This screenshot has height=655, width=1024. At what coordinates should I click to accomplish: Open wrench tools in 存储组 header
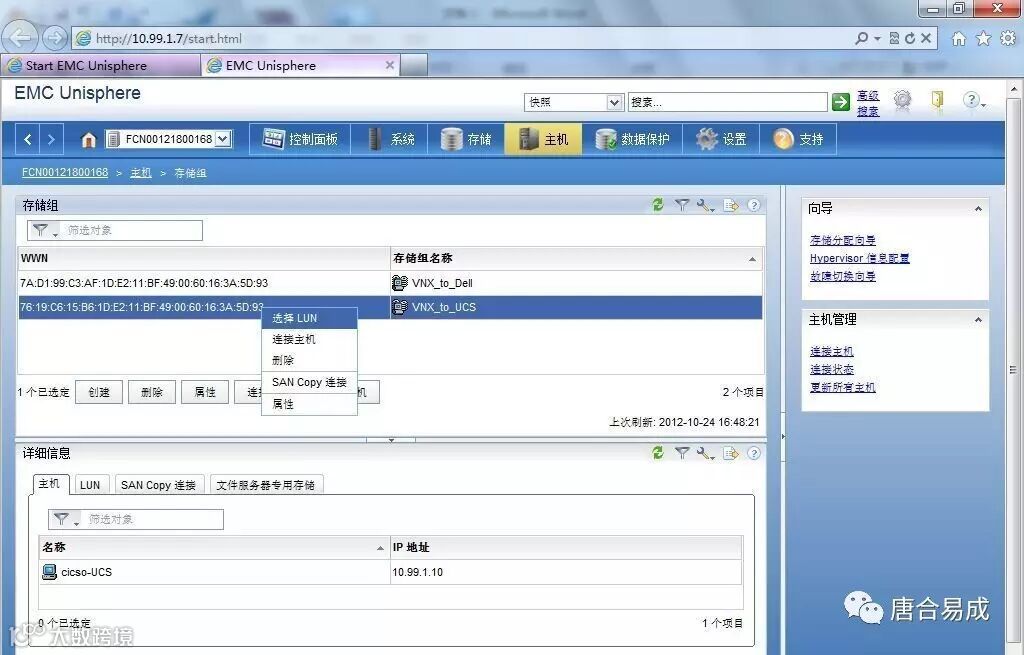point(705,205)
